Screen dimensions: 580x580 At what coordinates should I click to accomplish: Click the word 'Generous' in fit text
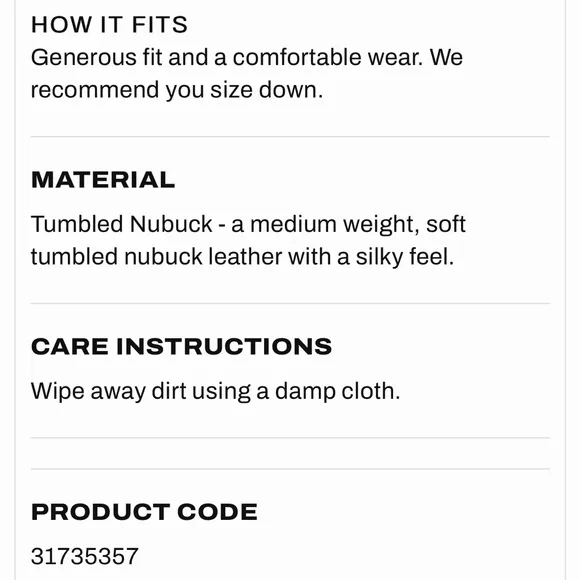coord(84,57)
